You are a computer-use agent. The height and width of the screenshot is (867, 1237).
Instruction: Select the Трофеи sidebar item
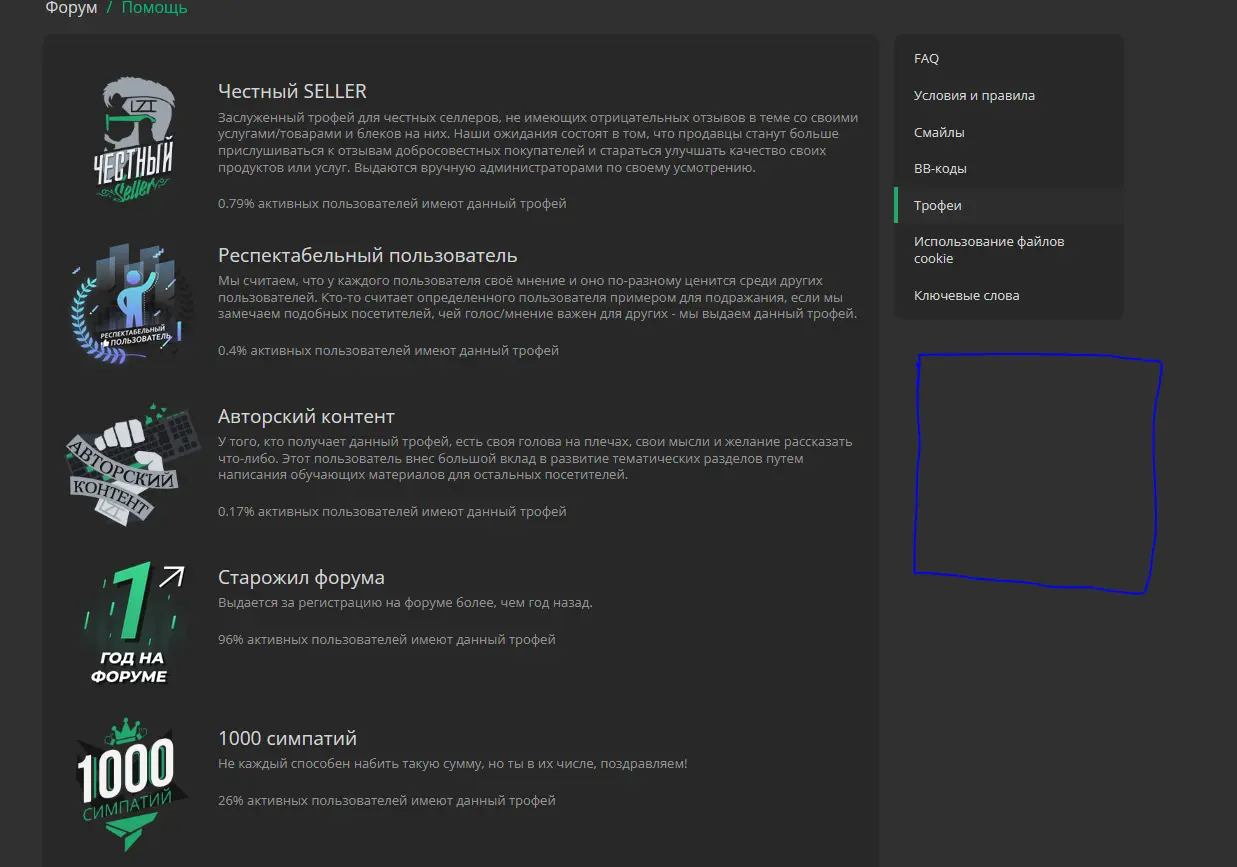[1008, 205]
